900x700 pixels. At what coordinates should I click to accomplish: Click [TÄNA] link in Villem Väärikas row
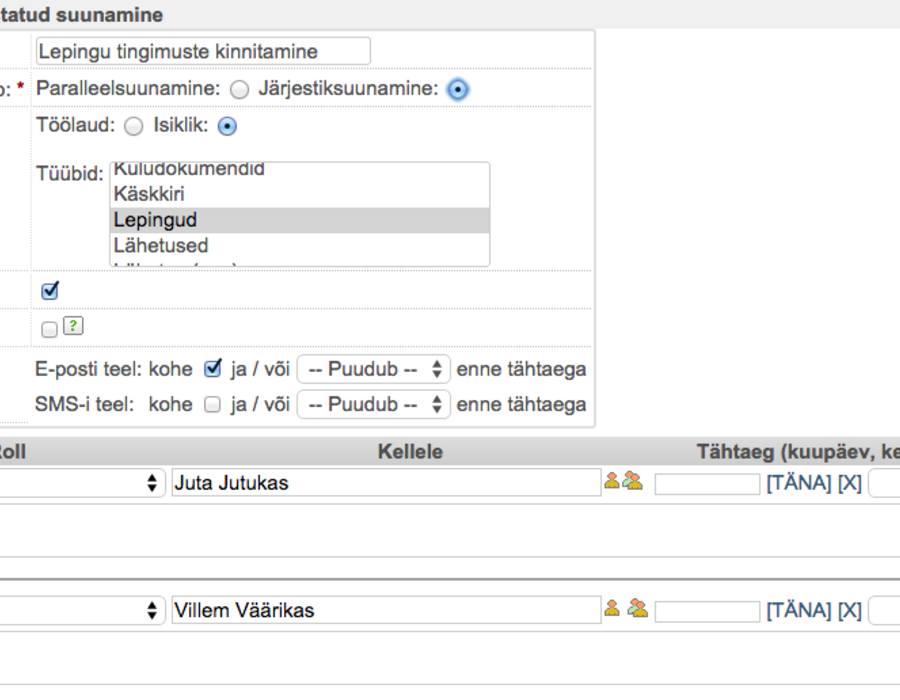(799, 610)
